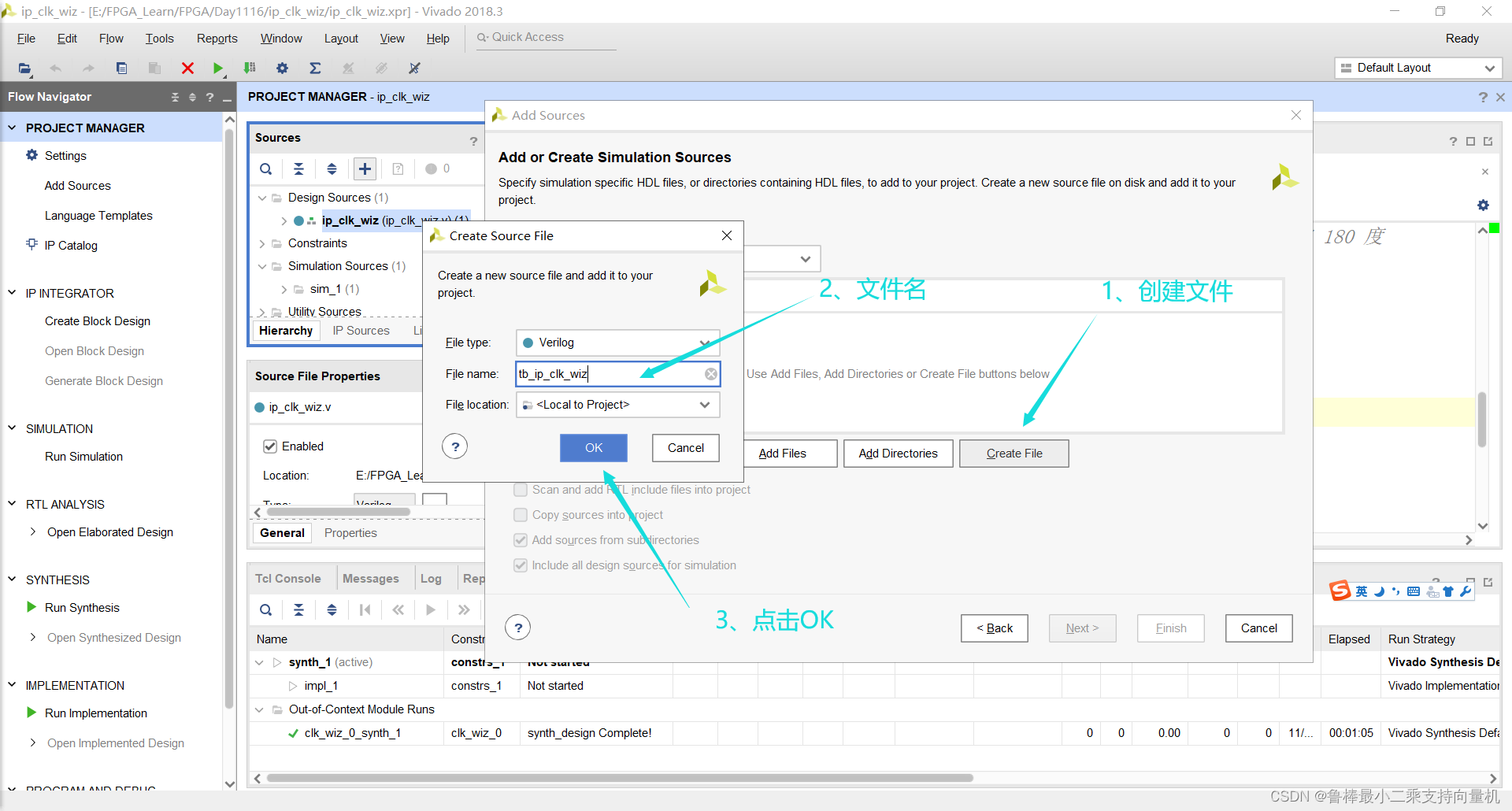1512x811 pixels.
Task: Click Add Sources plus icon
Action: pos(365,168)
